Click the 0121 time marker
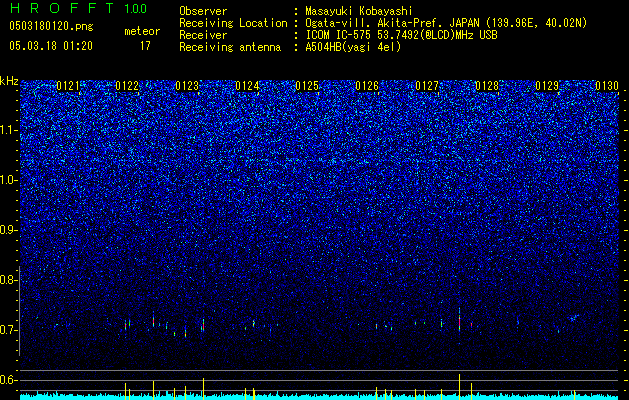 pos(68,86)
